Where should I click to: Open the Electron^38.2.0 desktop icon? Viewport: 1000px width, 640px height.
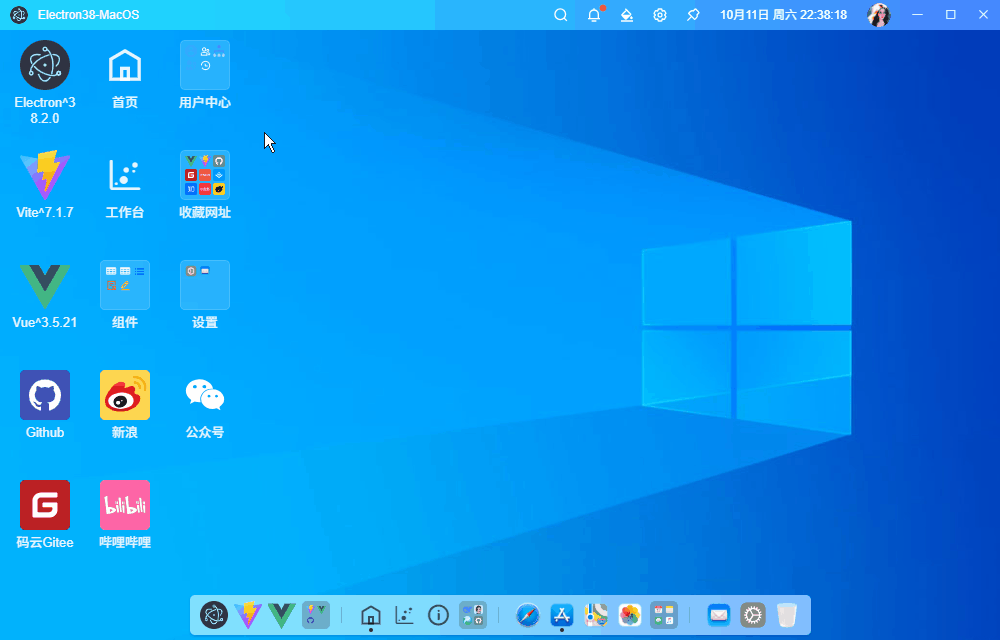click(45, 65)
